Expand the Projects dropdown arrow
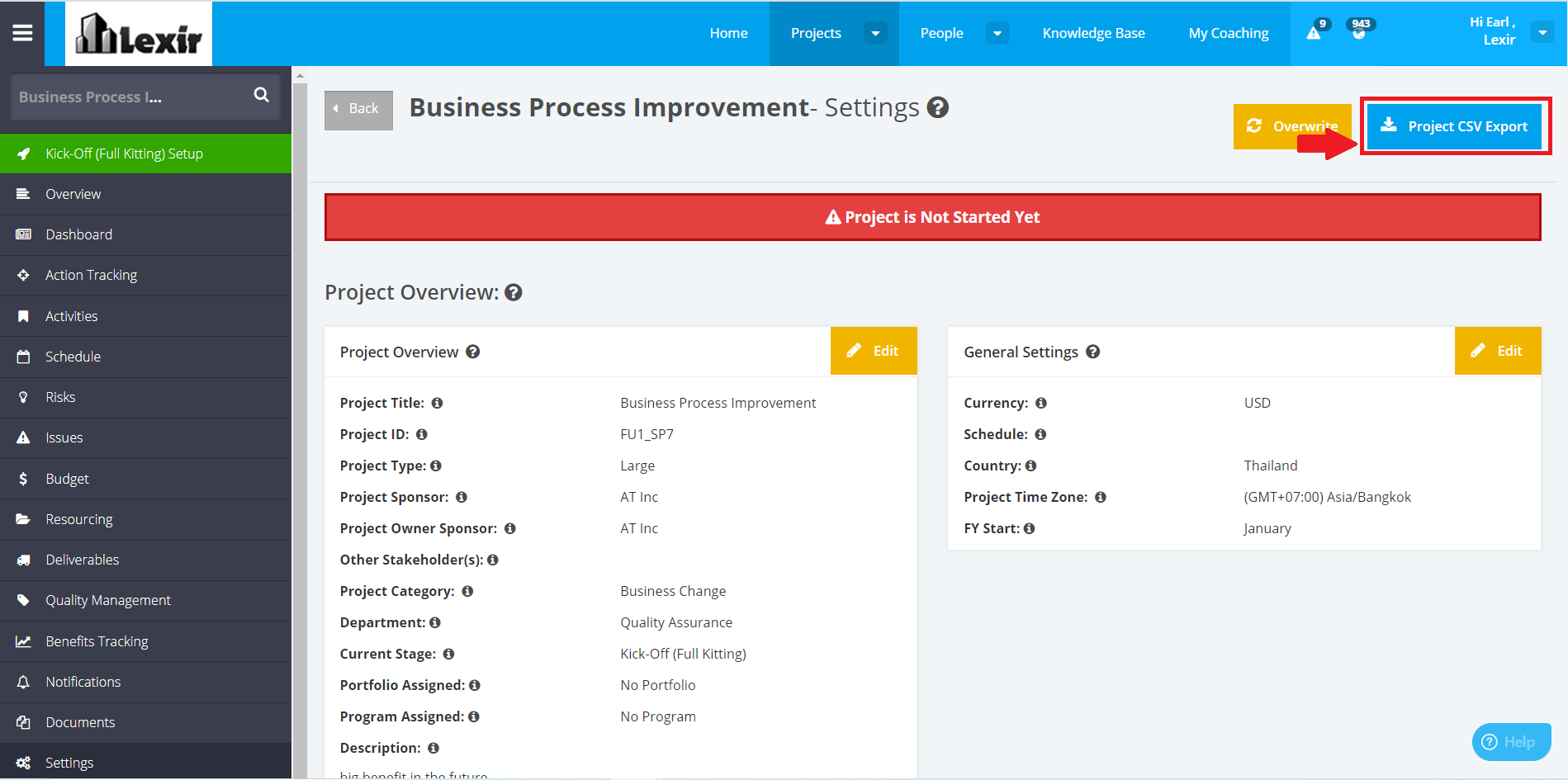 (x=875, y=33)
